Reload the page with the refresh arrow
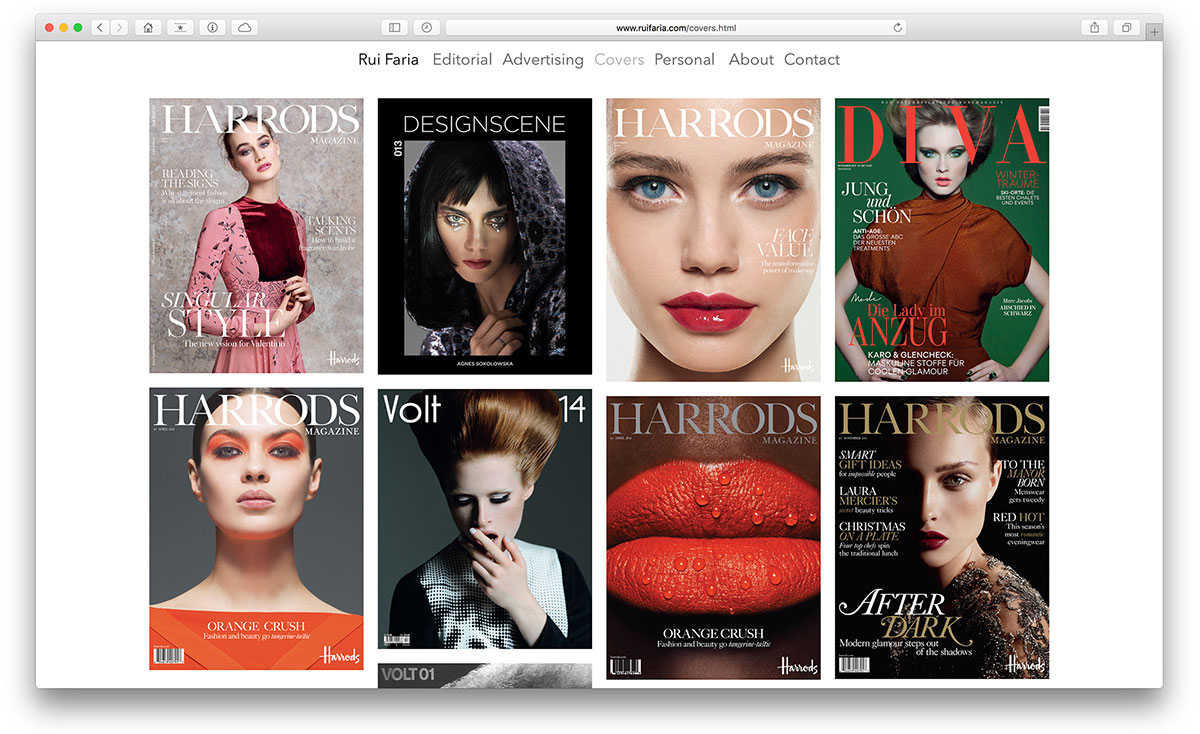This screenshot has width=1200, height=734. pos(897,28)
